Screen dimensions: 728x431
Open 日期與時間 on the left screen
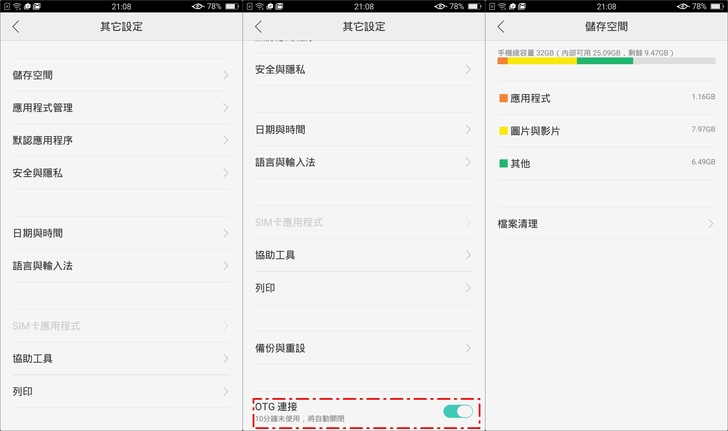121,233
